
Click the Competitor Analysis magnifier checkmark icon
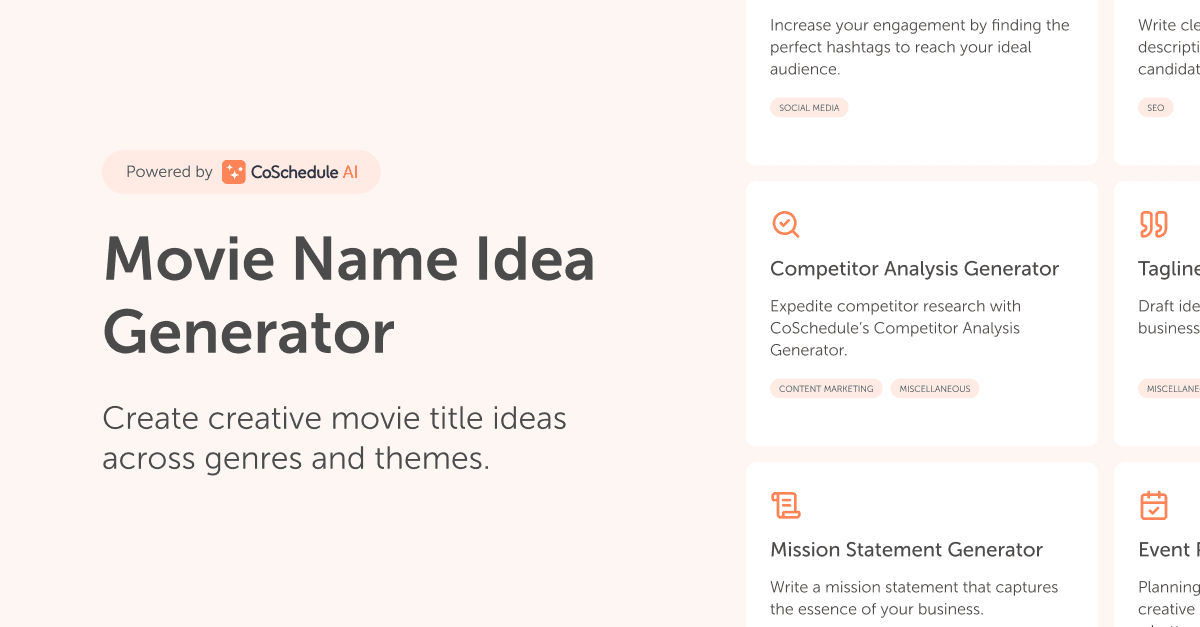[x=786, y=224]
